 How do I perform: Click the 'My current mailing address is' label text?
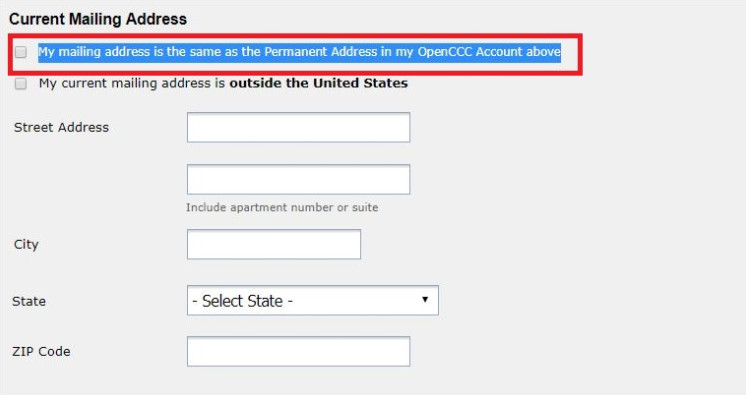coord(132,83)
